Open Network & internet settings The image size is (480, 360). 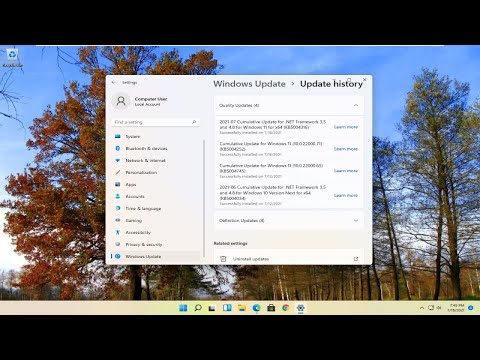point(156,160)
